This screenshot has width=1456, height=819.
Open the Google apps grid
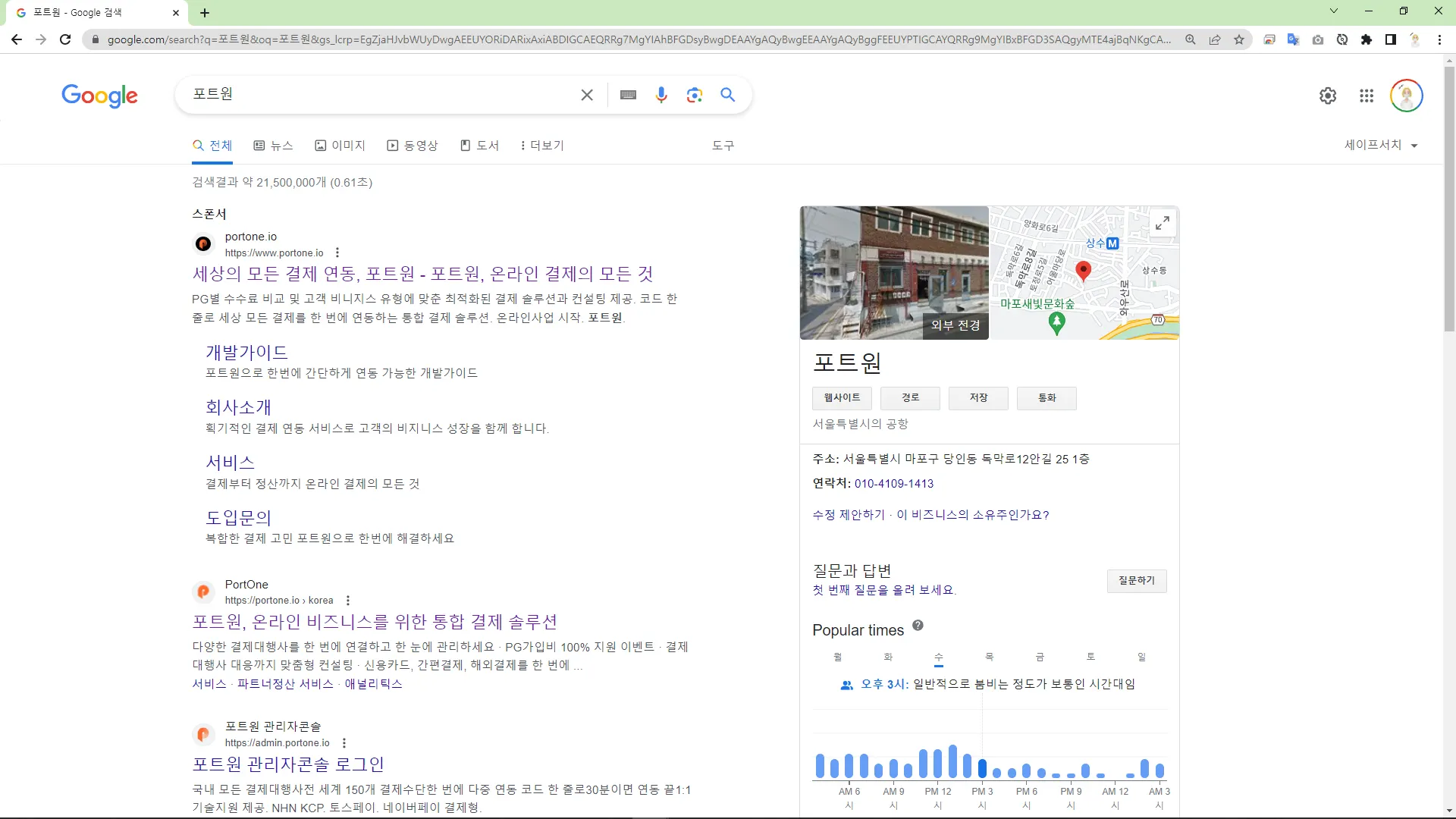(x=1367, y=96)
